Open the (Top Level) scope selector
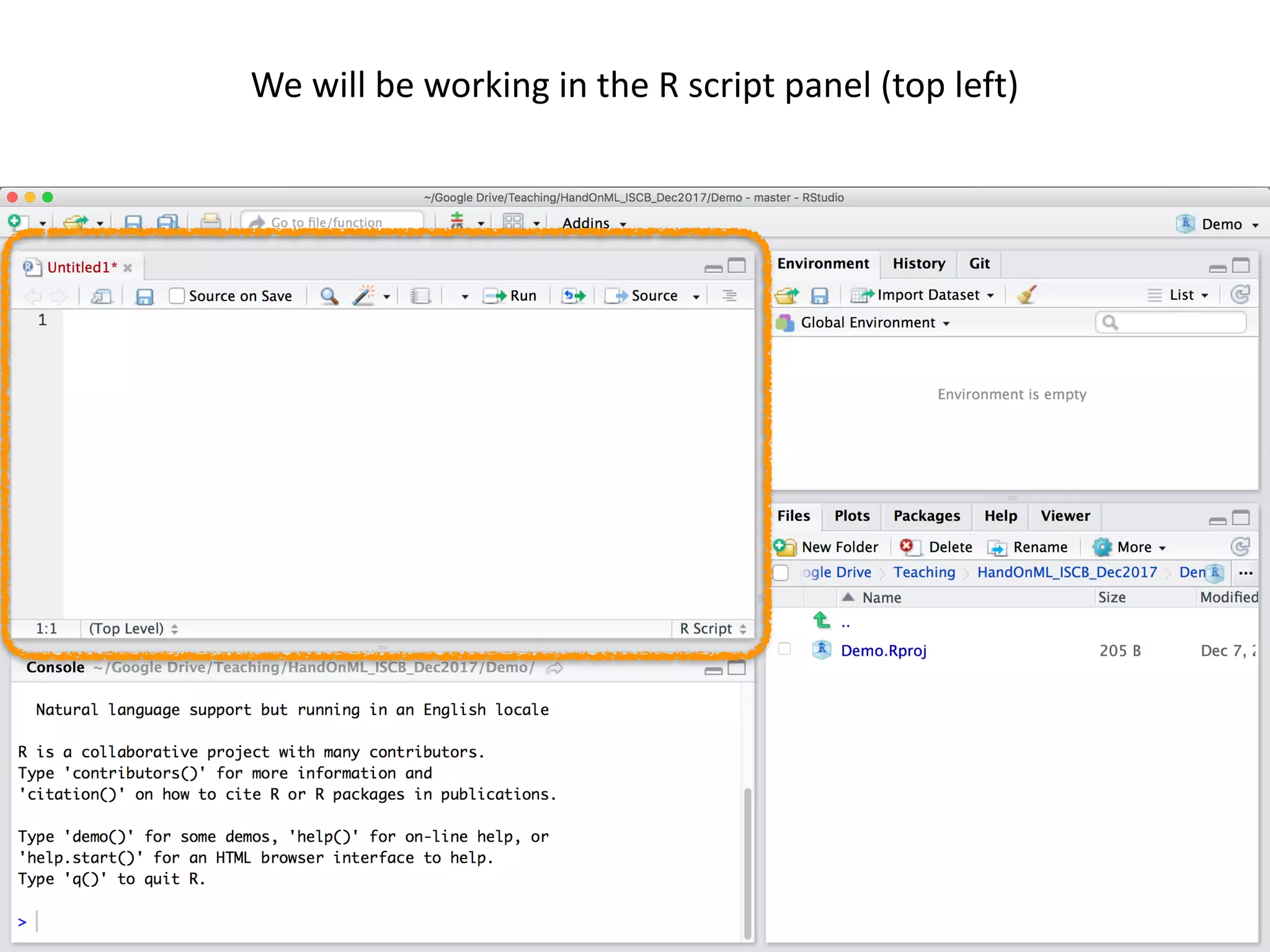 point(133,628)
